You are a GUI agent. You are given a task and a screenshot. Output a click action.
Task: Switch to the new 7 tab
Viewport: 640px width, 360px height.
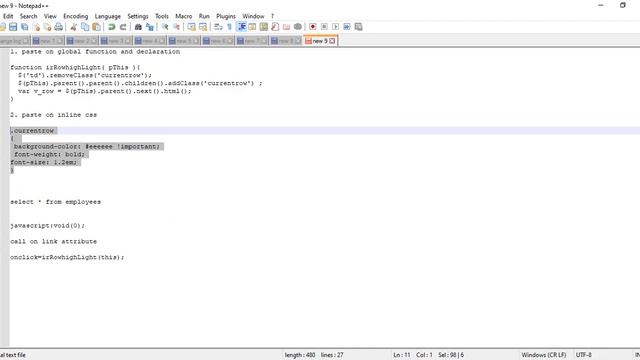[252, 41]
